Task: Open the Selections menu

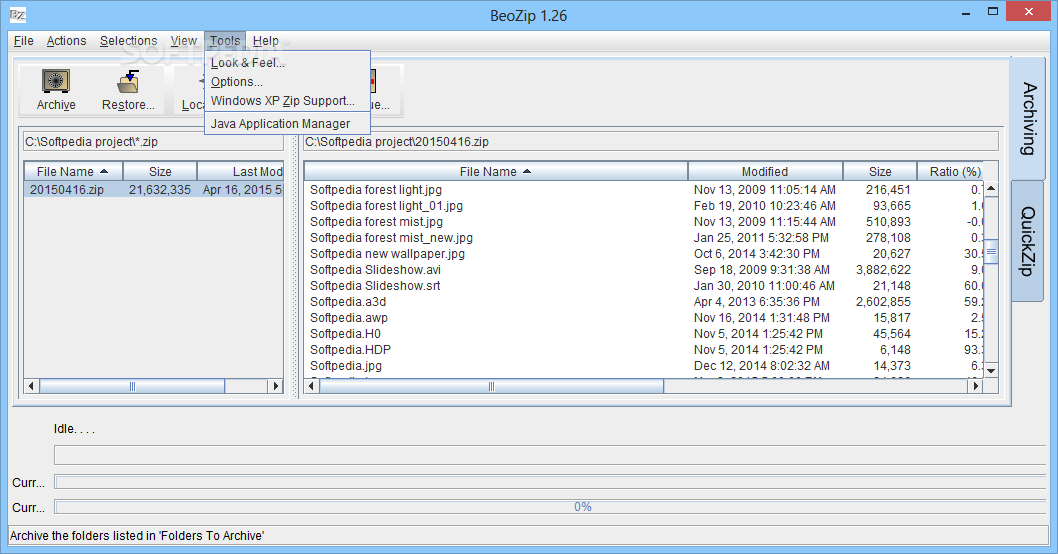Action: pyautogui.click(x=128, y=40)
